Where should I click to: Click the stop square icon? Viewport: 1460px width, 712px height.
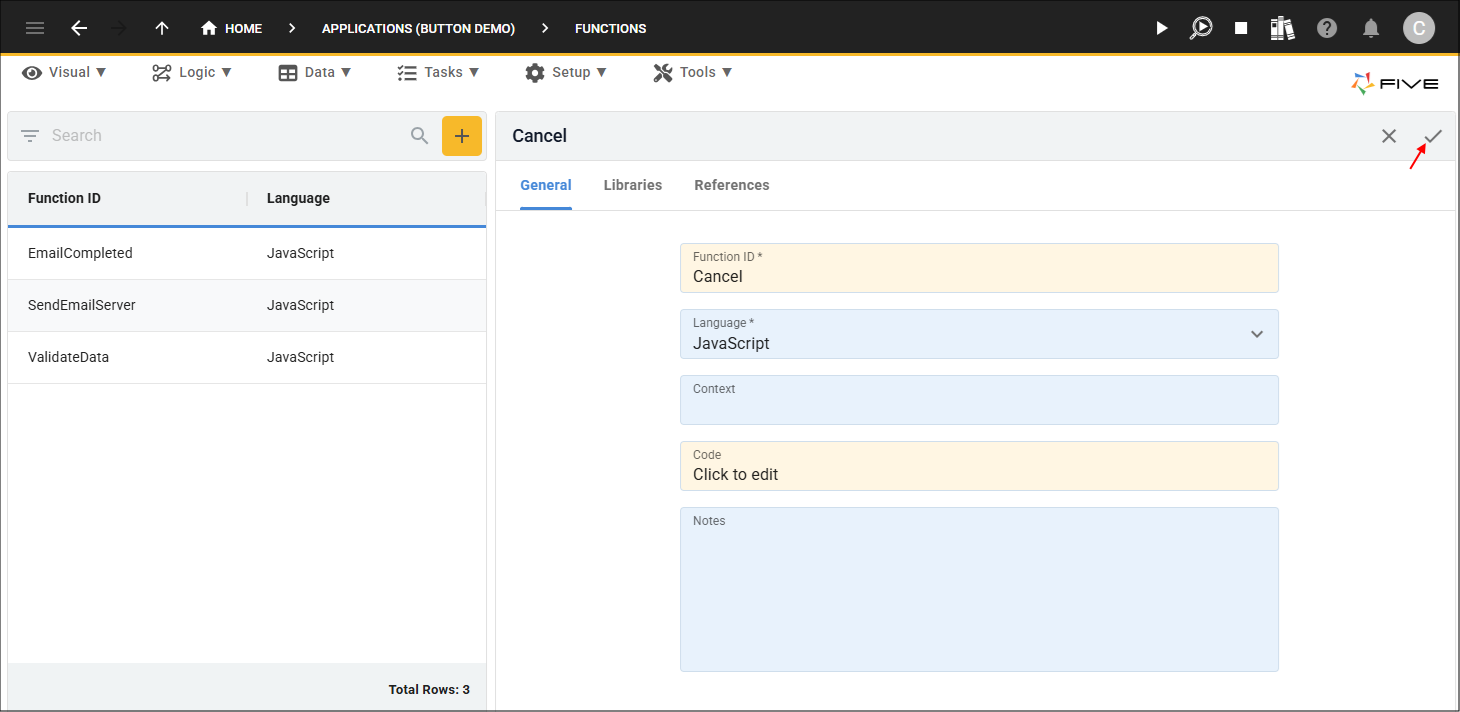click(x=1241, y=28)
